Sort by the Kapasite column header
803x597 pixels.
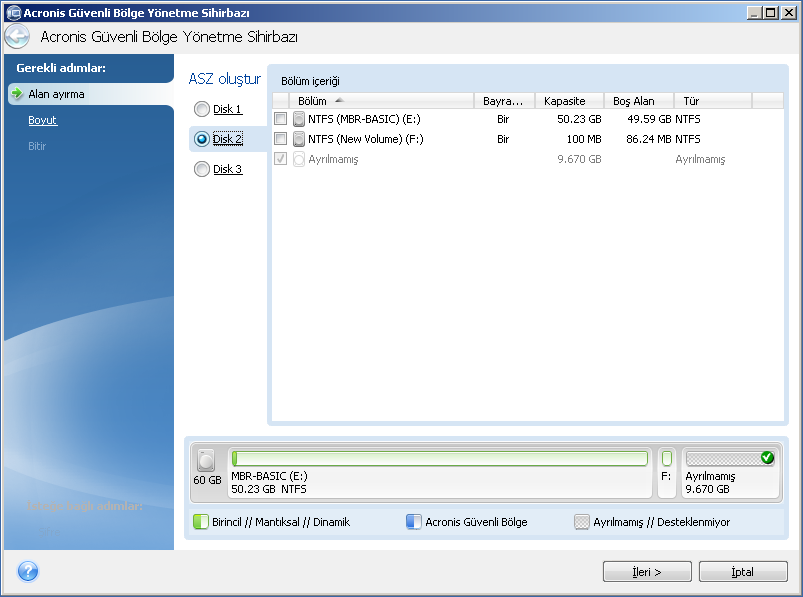click(x=569, y=101)
